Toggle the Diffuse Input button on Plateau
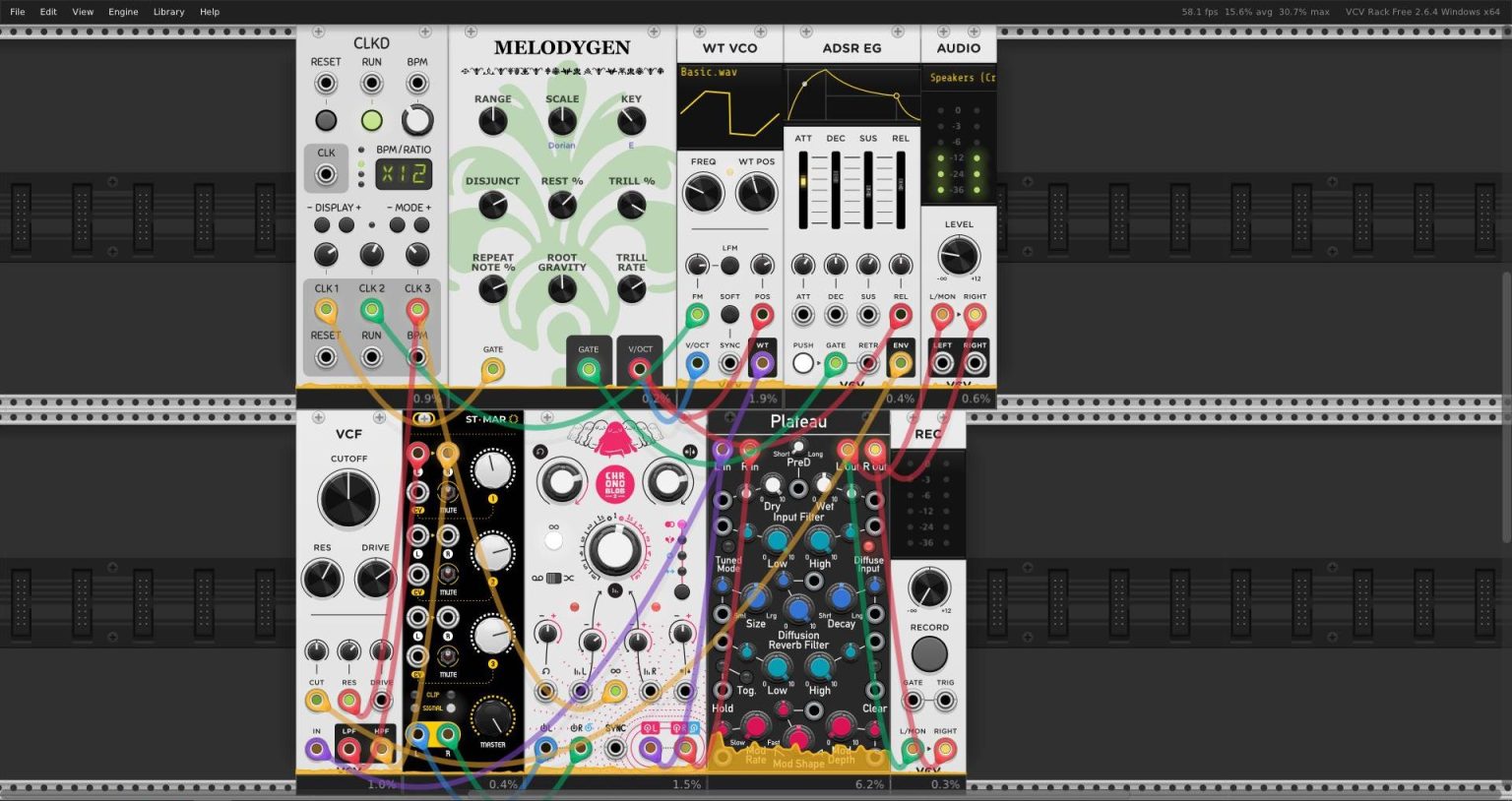The image size is (1512, 801). (x=868, y=546)
